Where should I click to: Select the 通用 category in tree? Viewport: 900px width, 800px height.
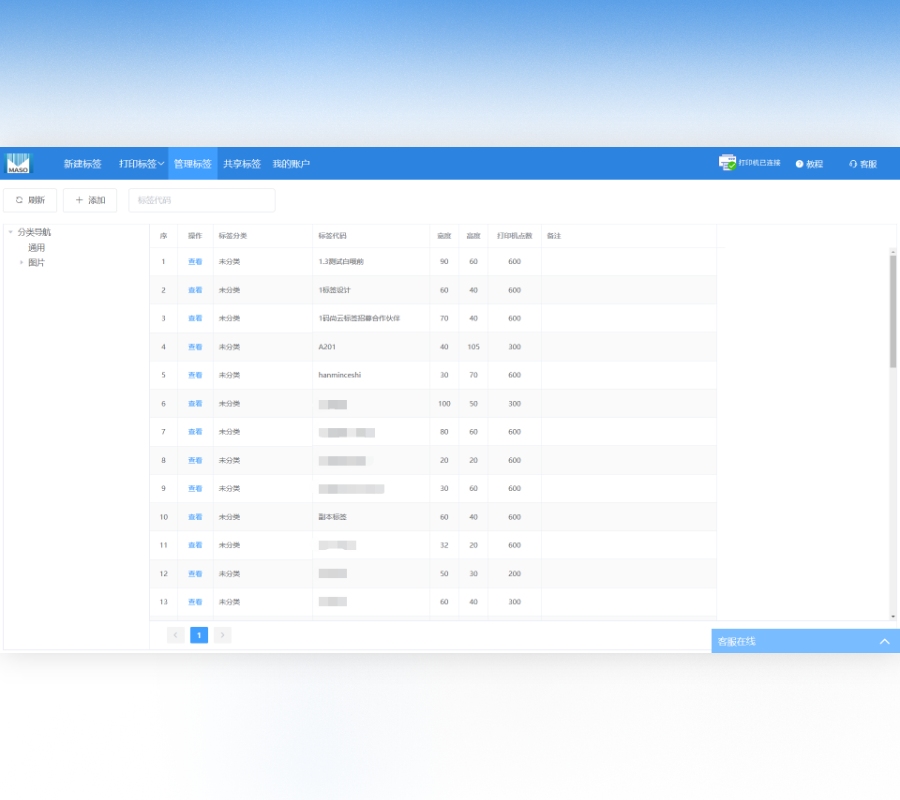(36, 248)
